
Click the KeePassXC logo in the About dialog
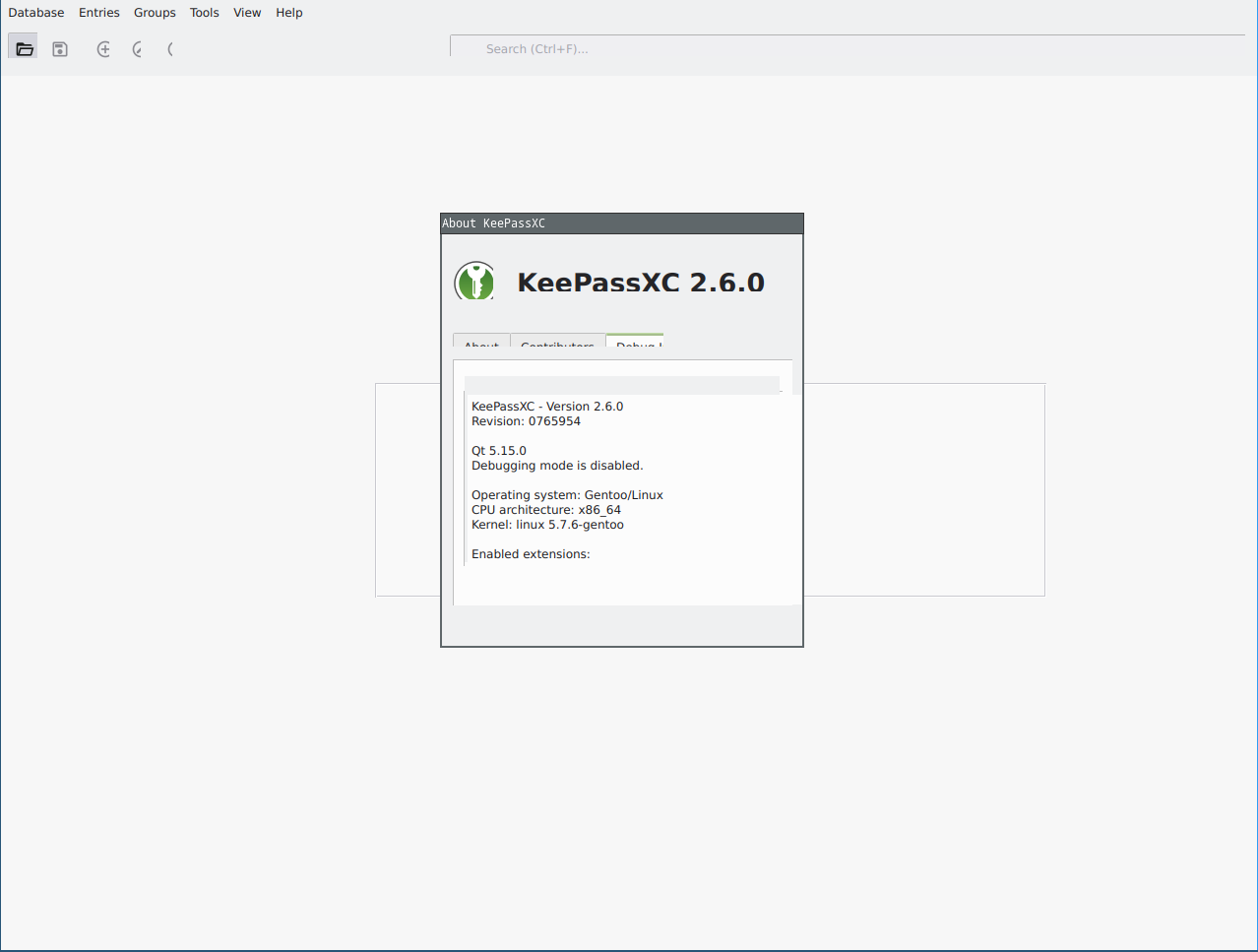tap(475, 282)
